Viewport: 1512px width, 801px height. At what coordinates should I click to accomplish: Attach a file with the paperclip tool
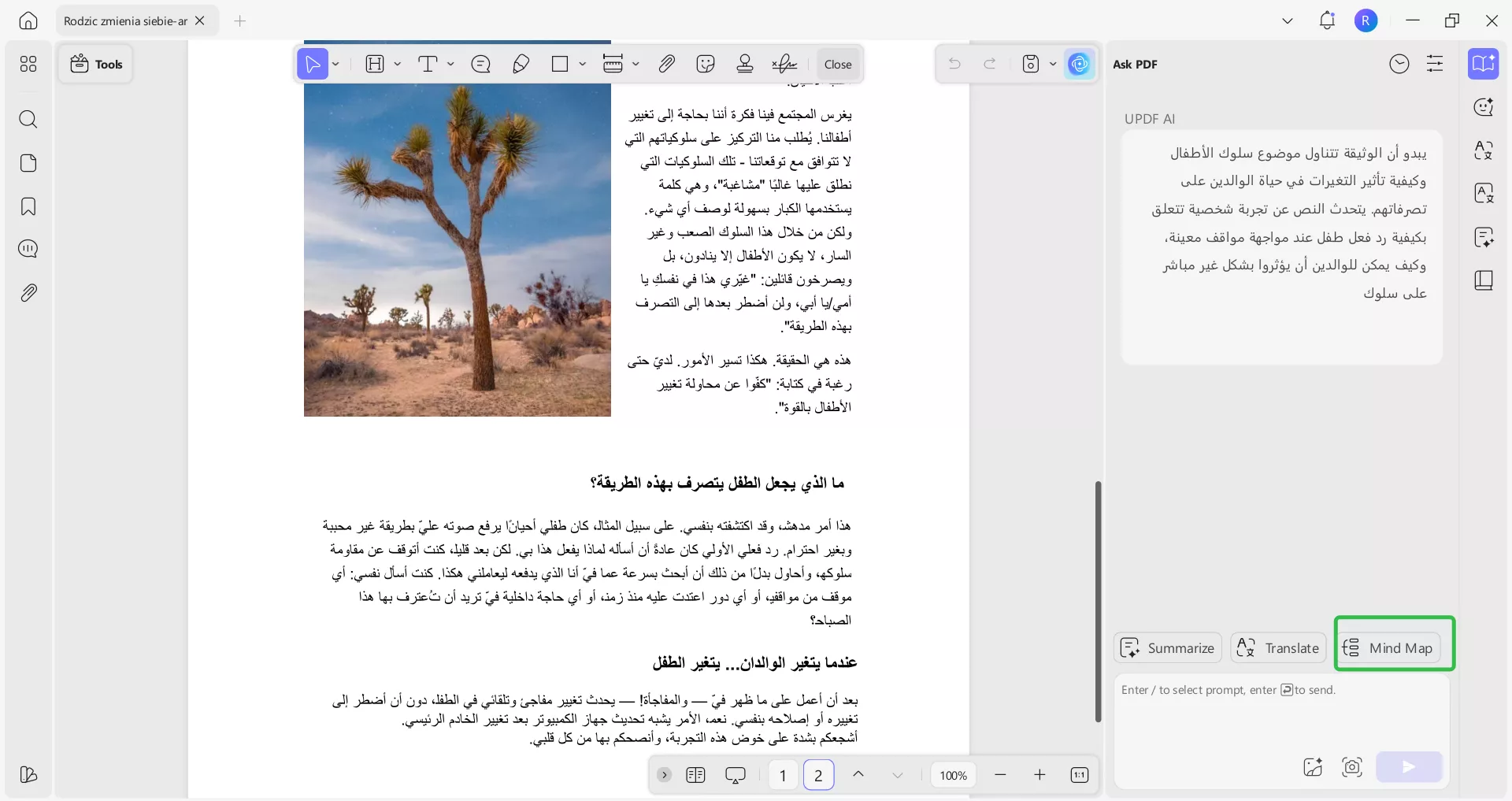(666, 64)
